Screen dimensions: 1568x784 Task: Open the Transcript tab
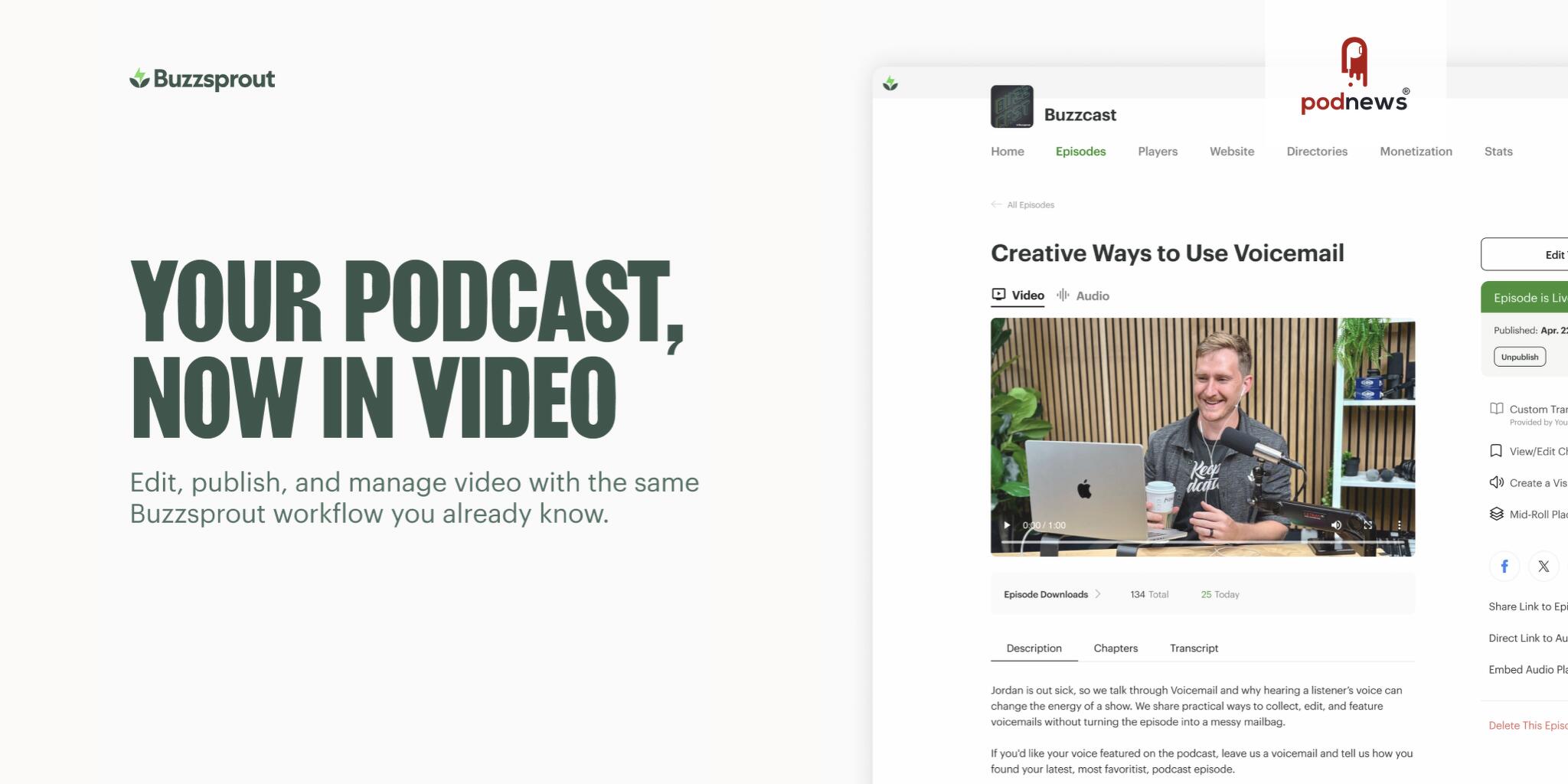point(1194,648)
